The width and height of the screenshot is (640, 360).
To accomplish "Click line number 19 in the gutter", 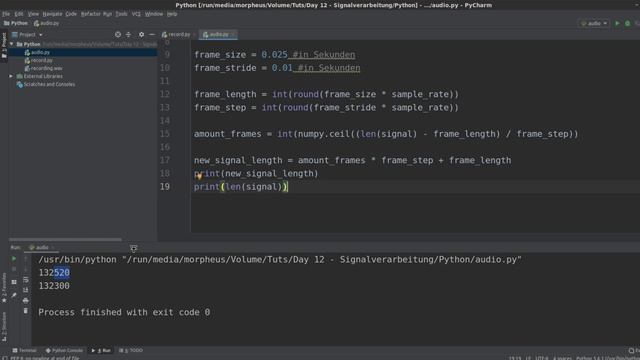I will click(165, 187).
